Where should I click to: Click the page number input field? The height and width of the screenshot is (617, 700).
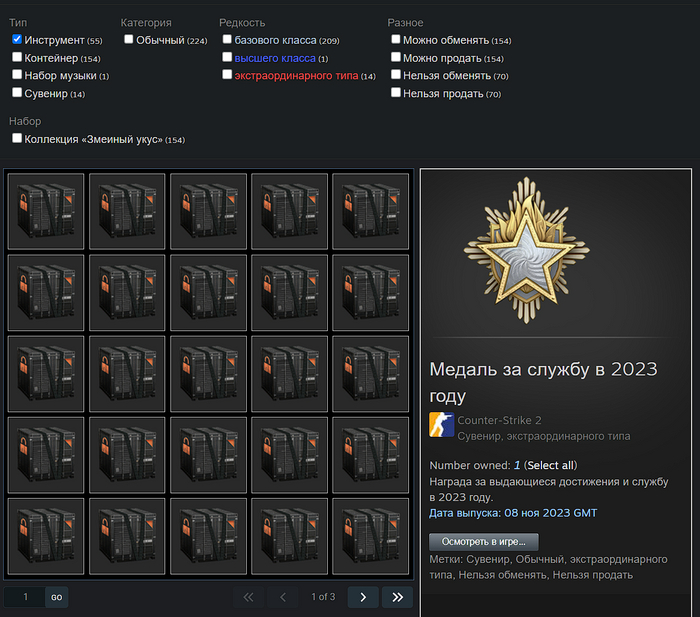[x=25, y=597]
